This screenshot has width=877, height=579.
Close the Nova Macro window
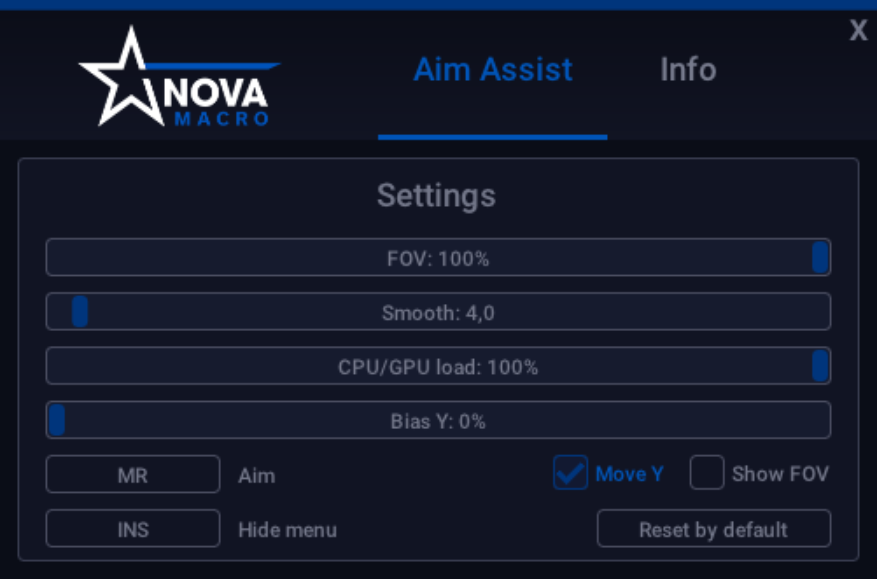pyautogui.click(x=857, y=30)
